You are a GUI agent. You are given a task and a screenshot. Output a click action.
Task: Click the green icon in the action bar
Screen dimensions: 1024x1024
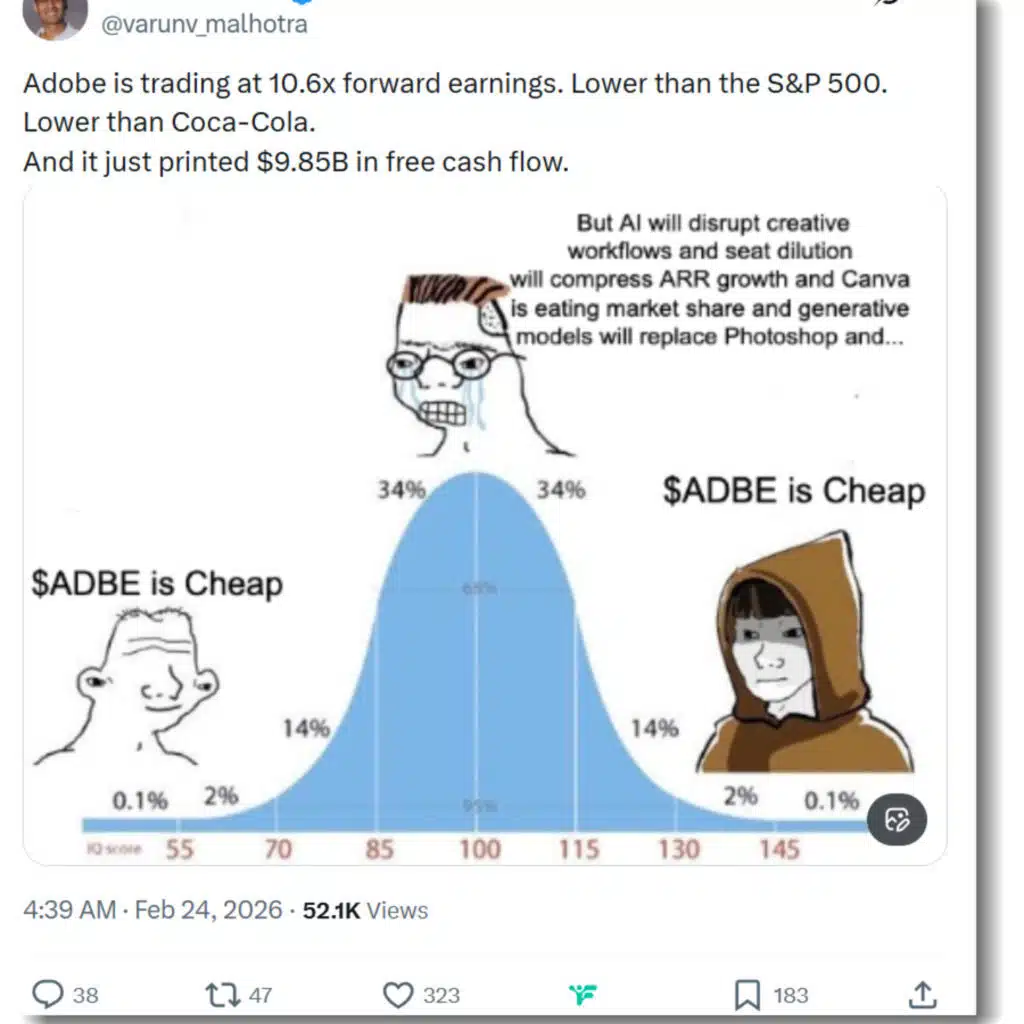[583, 995]
